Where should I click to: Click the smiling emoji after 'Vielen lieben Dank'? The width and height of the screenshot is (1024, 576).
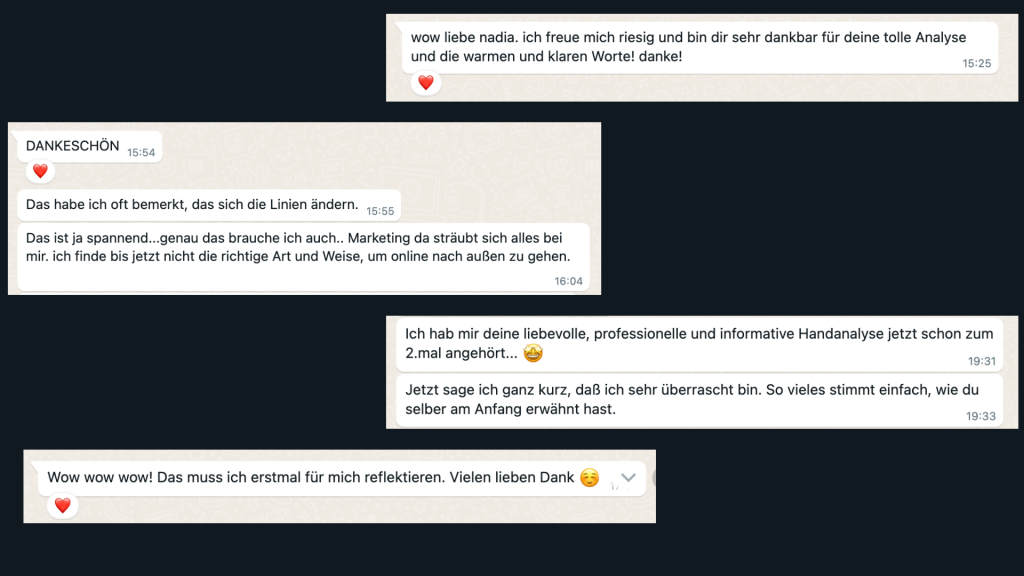pyautogui.click(x=589, y=478)
